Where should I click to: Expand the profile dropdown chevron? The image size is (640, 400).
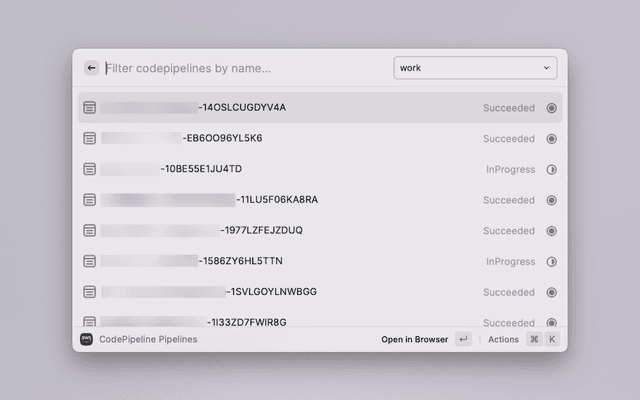(x=546, y=68)
